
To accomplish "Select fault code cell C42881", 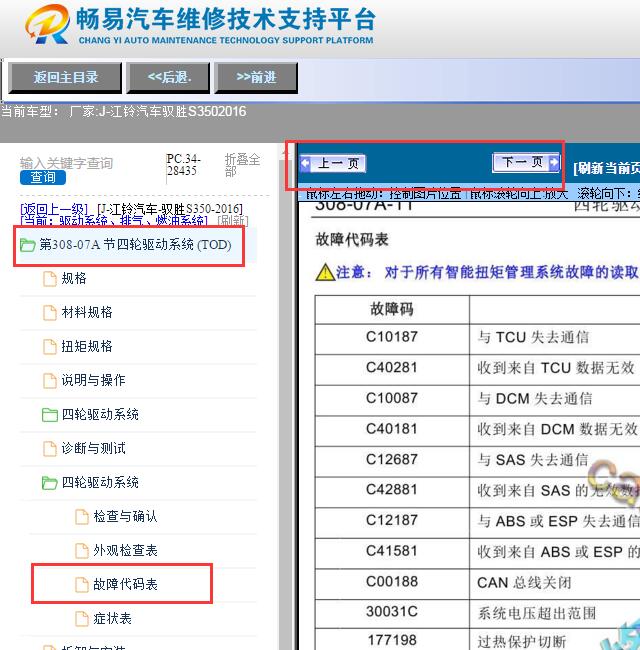I will pyautogui.click(x=392, y=490).
